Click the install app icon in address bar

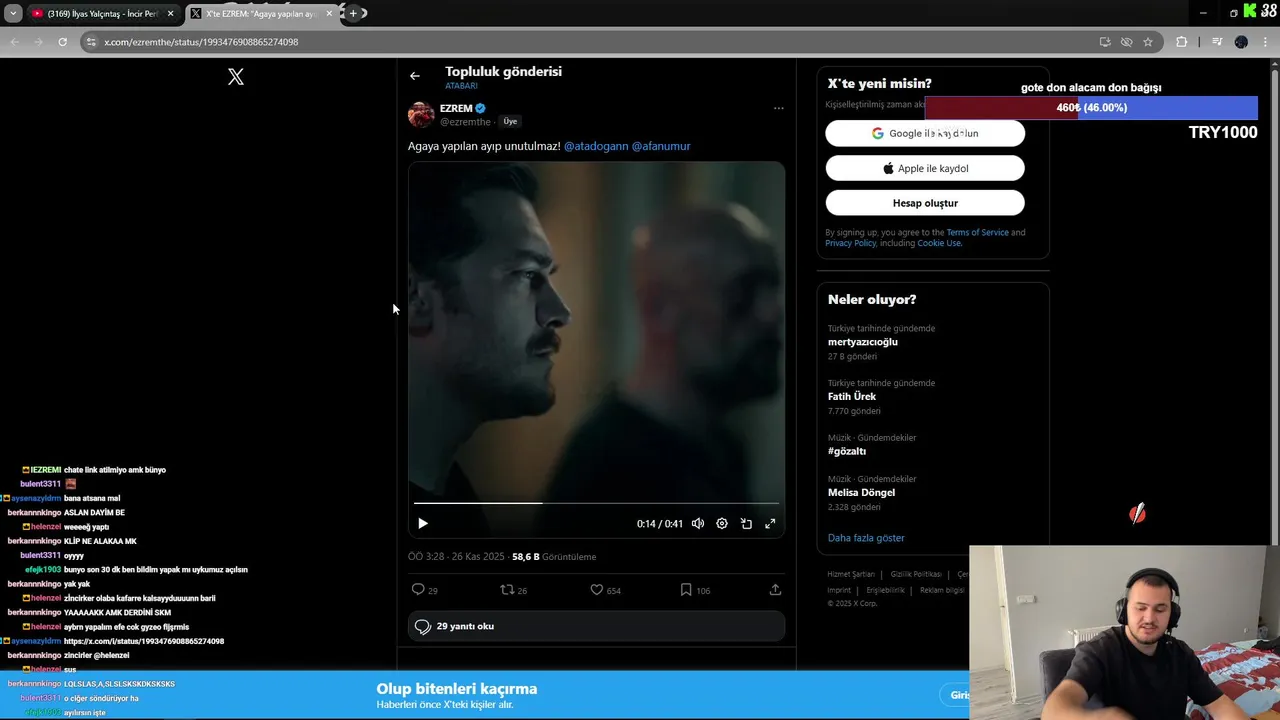1105,42
